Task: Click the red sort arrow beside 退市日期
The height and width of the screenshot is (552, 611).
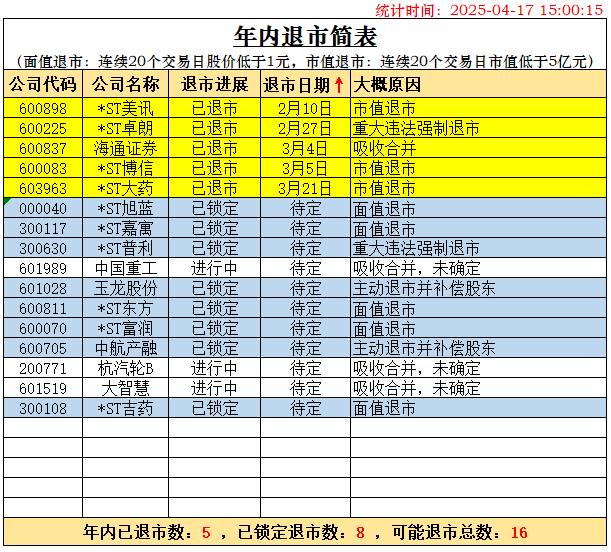Action: pos(340,84)
